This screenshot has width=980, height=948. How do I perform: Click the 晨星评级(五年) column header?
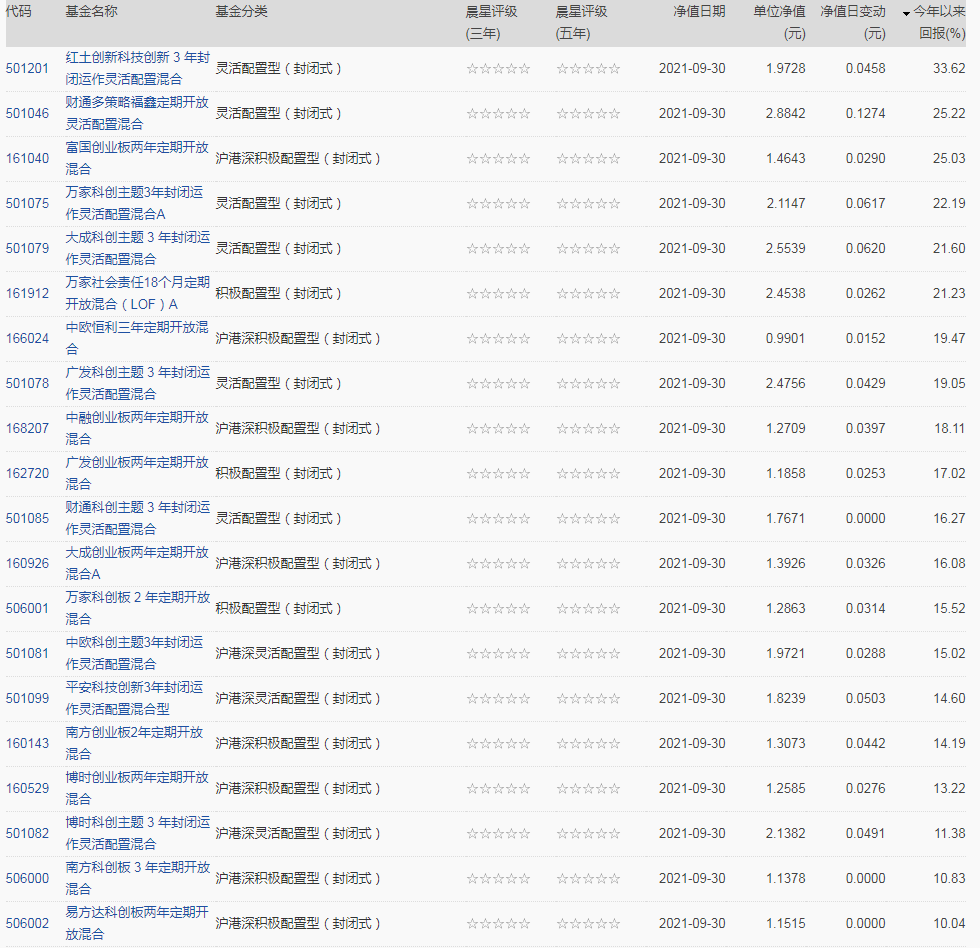pos(581,22)
